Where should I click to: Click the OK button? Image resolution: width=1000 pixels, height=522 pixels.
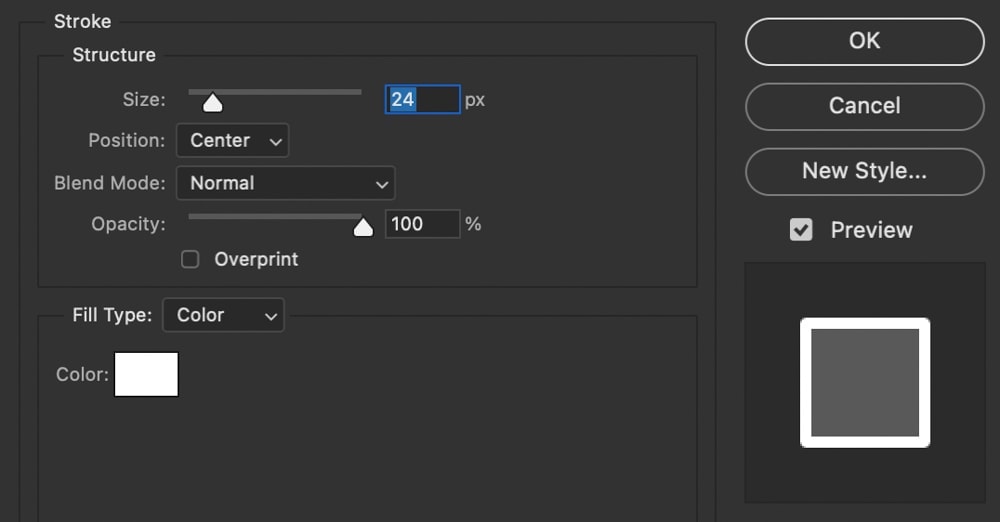tap(864, 41)
